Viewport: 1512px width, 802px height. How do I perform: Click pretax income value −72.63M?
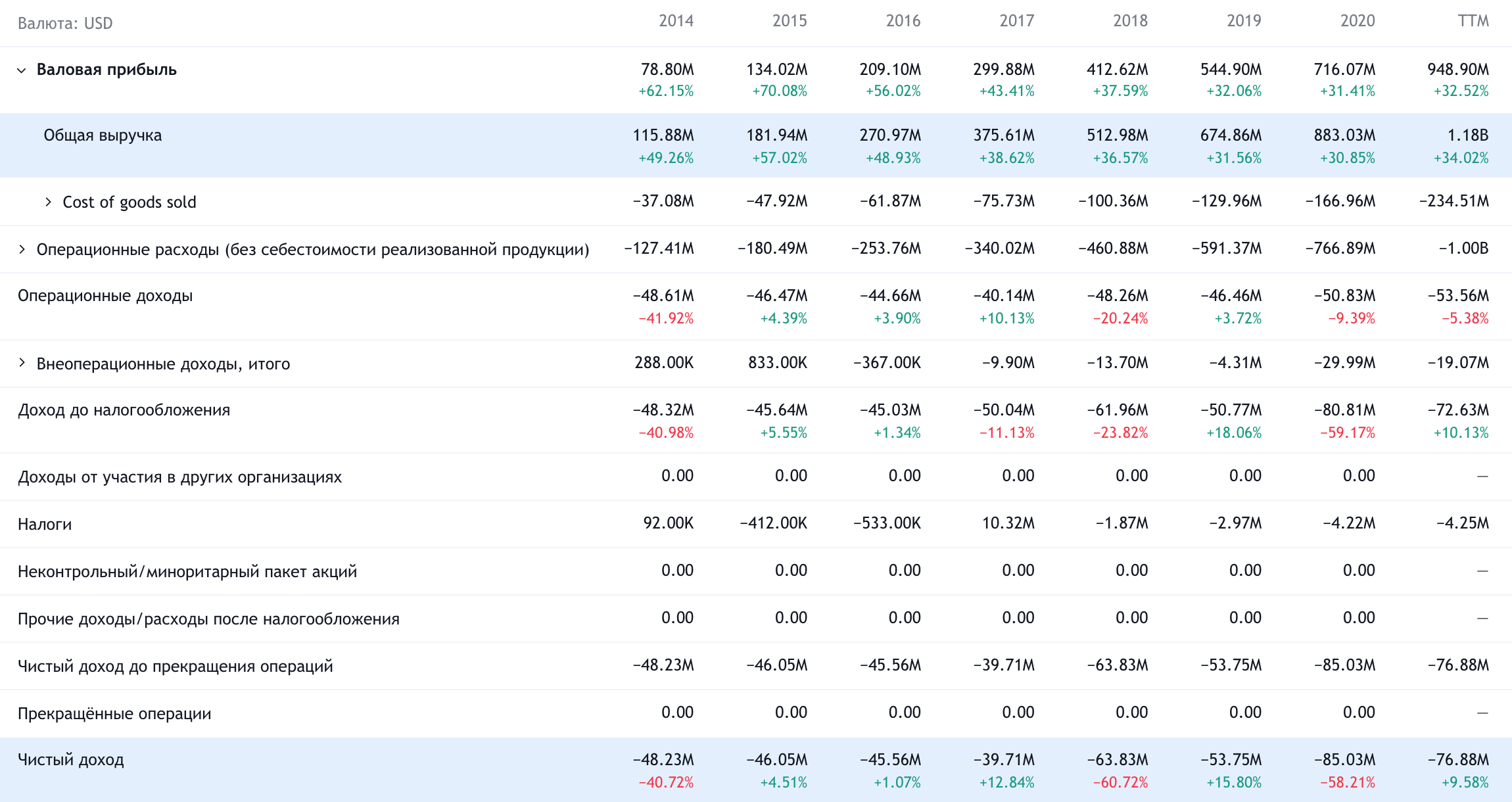tap(1458, 410)
